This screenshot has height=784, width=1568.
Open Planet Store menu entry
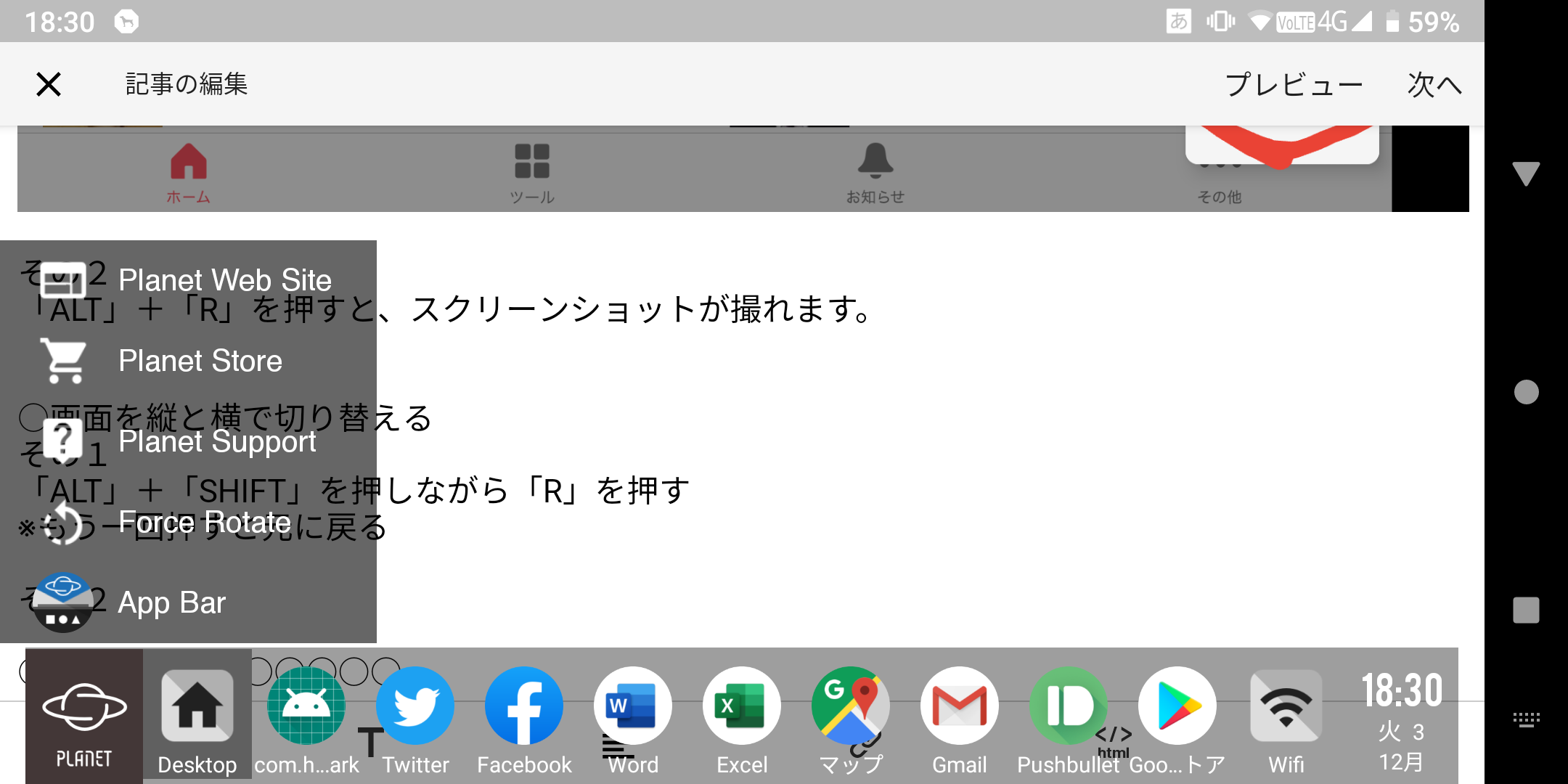188,361
